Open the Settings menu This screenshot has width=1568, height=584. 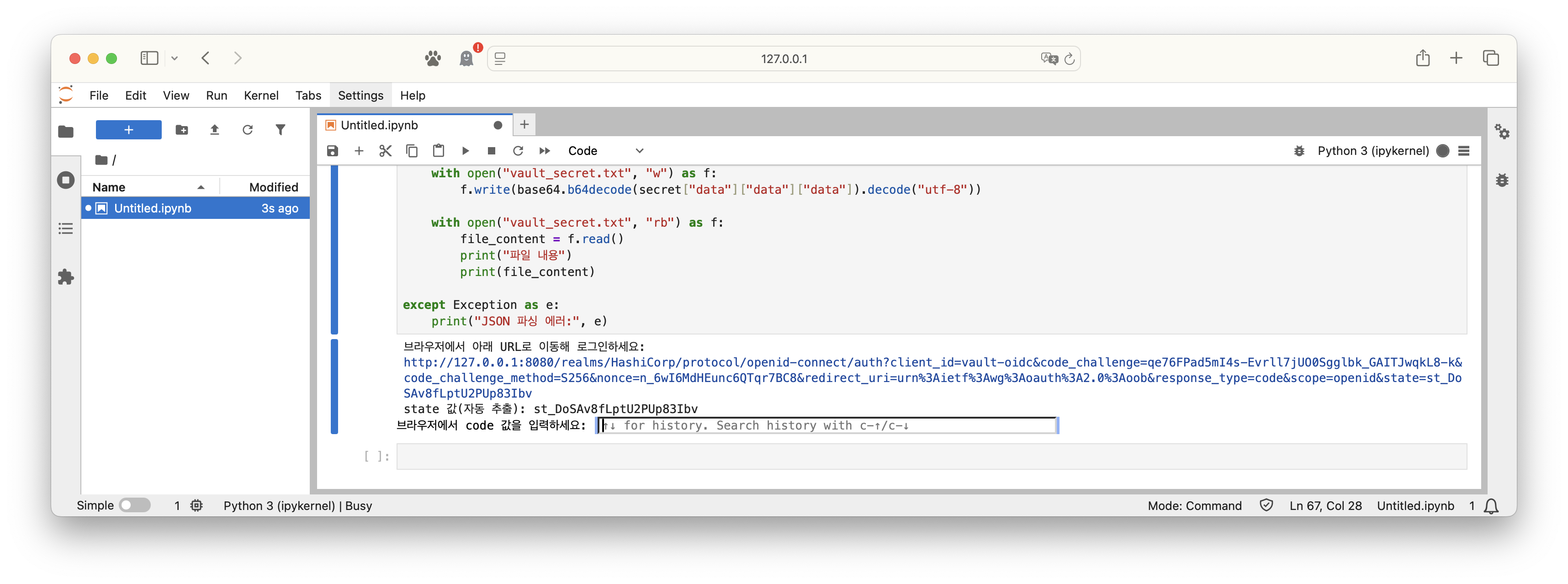pos(360,96)
